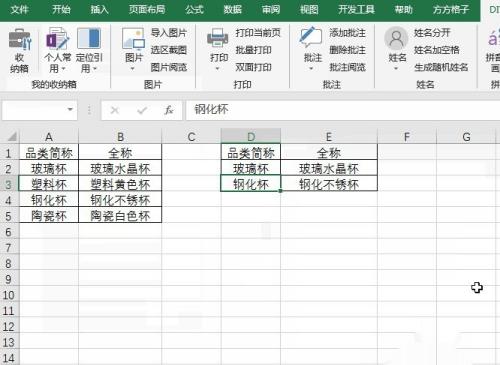500x365 pixels.
Task: Select row 3 header
Action: point(9,184)
